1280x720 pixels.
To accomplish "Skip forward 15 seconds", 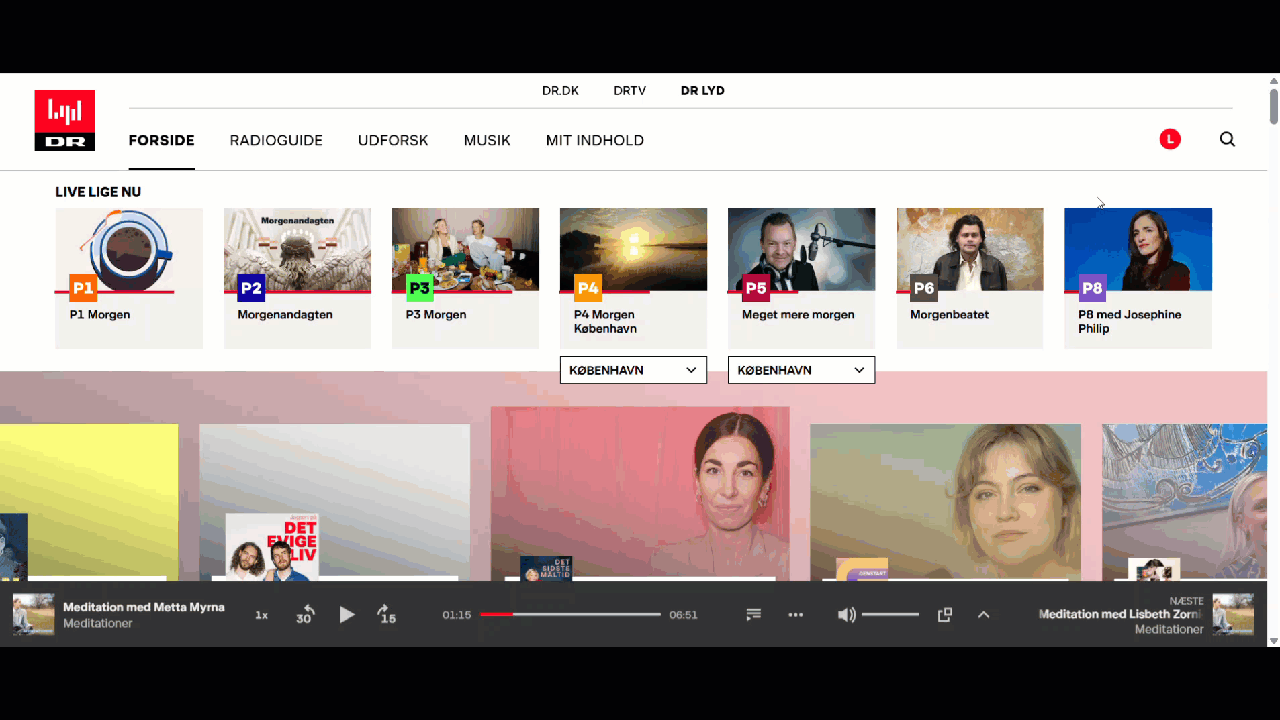I will coord(386,615).
